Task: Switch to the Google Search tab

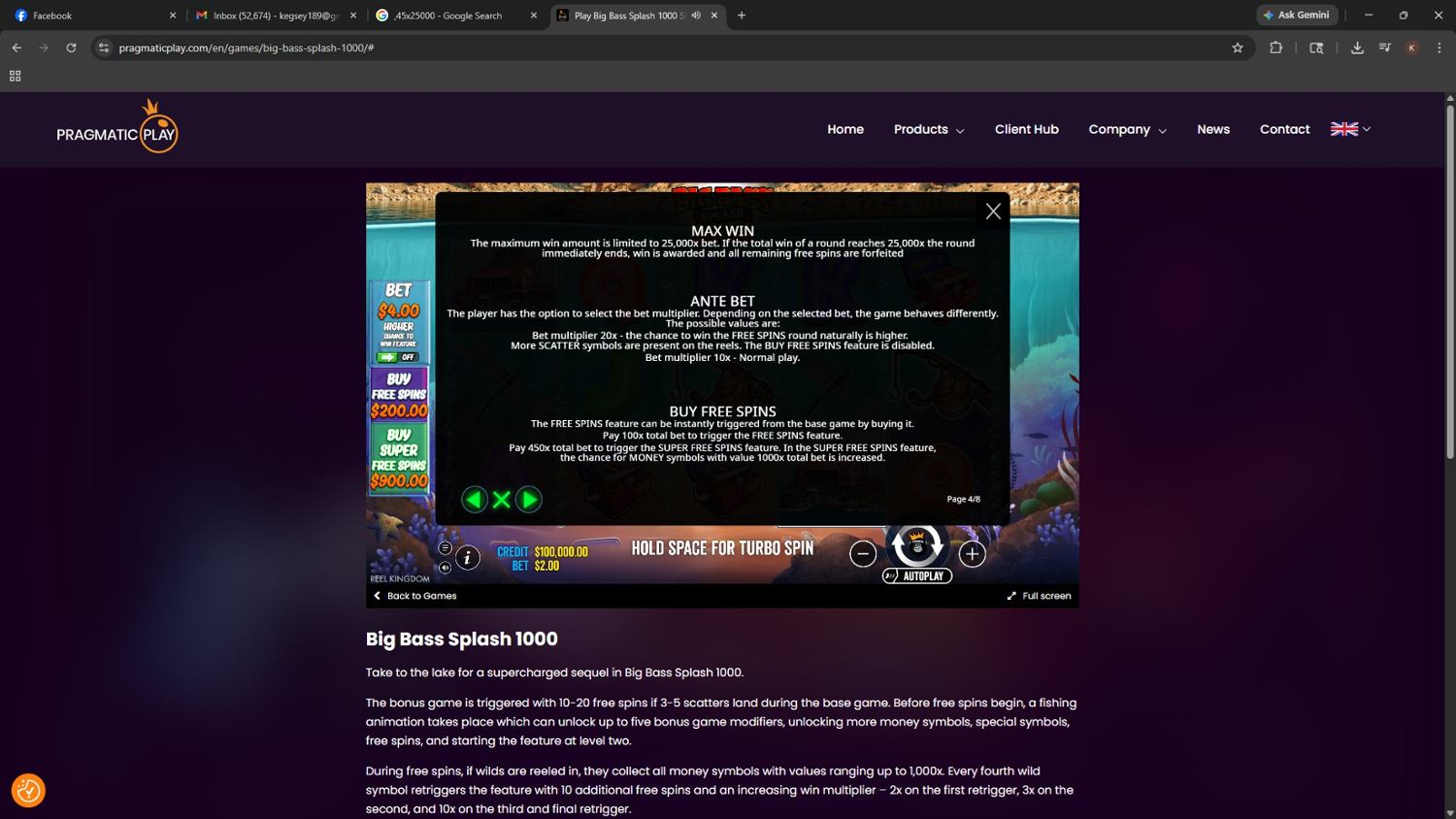Action: (447, 16)
